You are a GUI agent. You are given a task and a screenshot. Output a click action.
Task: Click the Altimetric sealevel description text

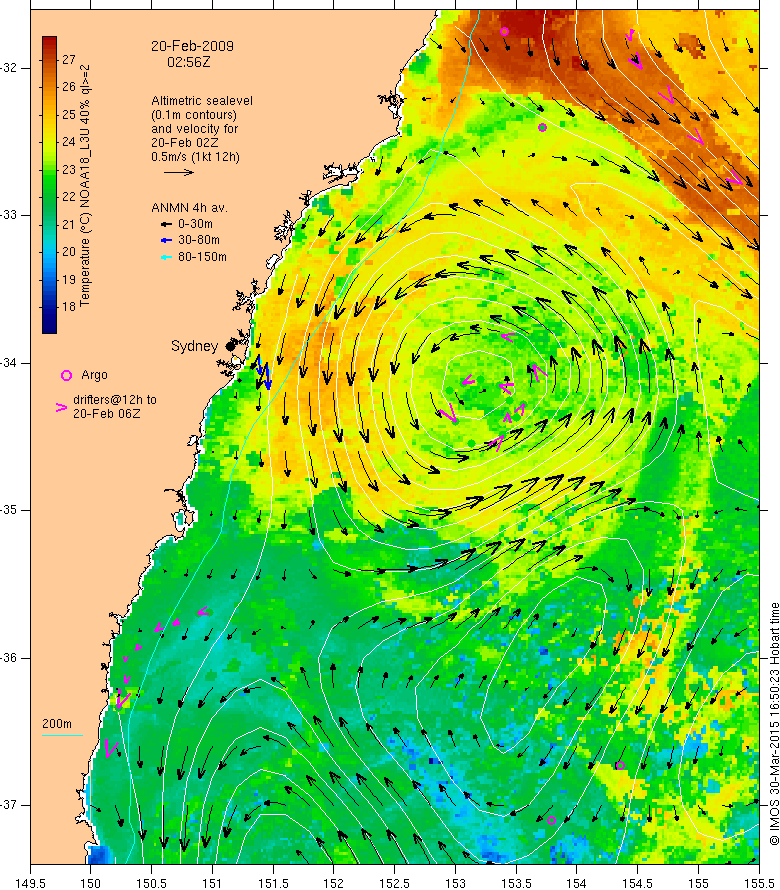pos(202,129)
